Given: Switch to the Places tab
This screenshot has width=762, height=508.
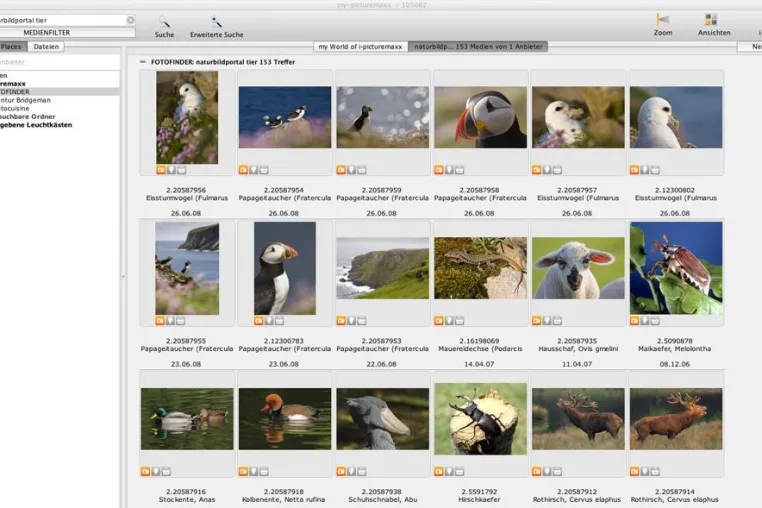Looking at the screenshot, I should pyautogui.click(x=12, y=47).
